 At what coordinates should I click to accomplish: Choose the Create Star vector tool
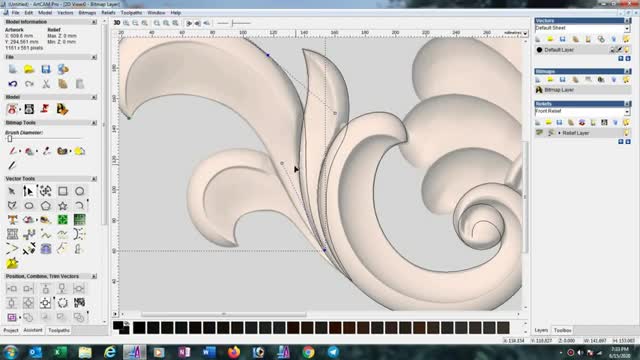(x=62, y=206)
